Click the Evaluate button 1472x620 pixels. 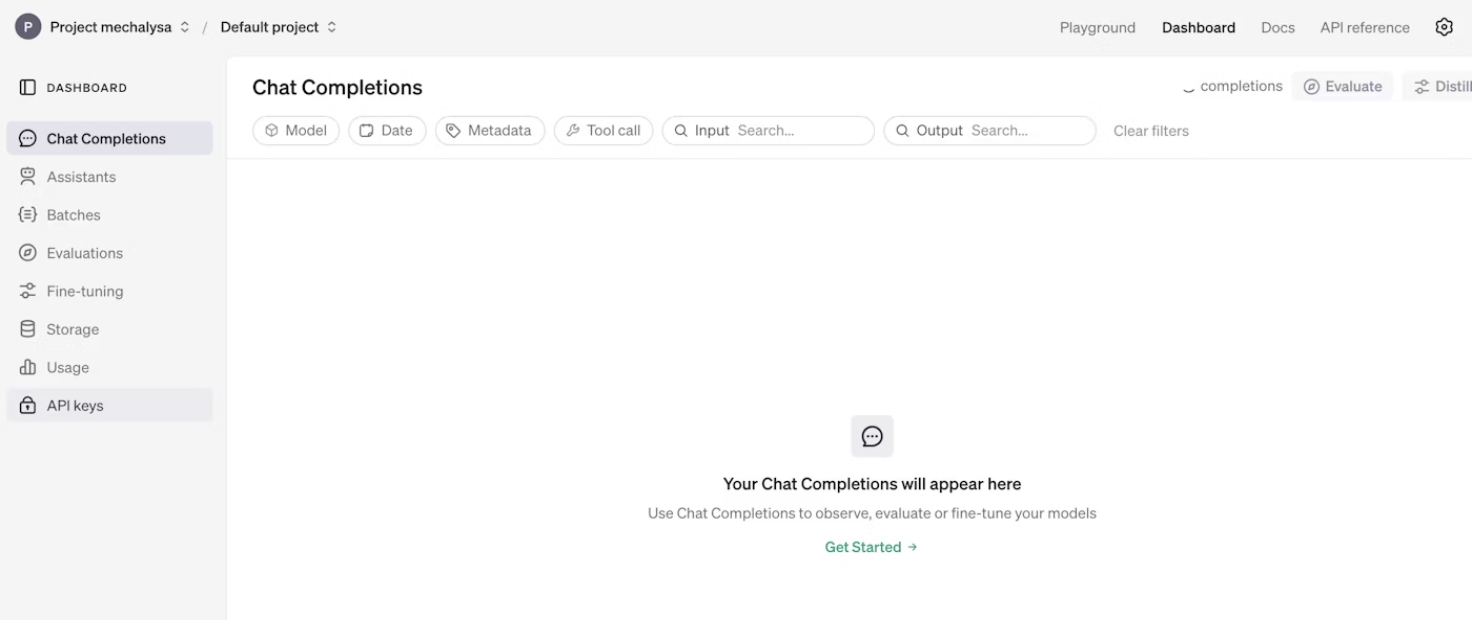click(1342, 87)
